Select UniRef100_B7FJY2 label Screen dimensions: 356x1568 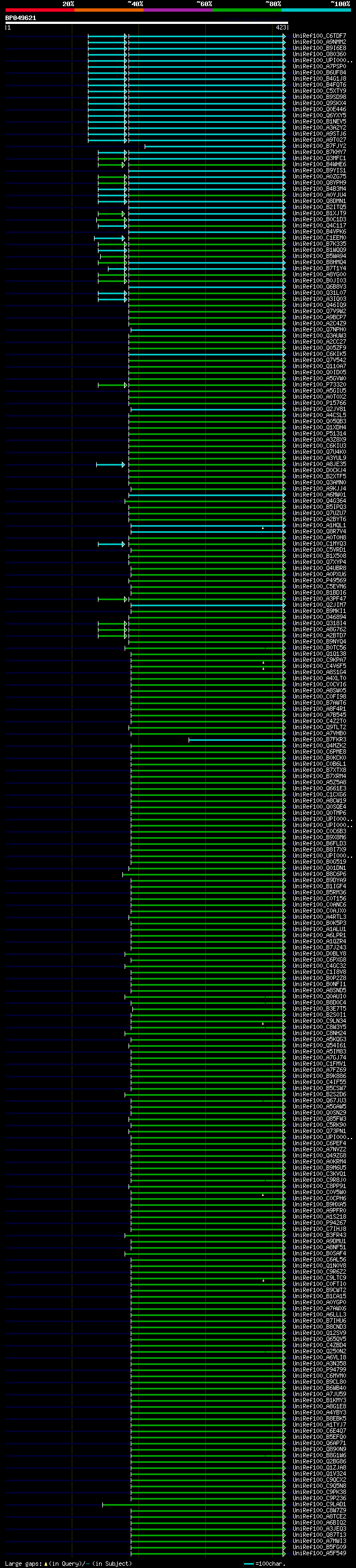pyautogui.click(x=319, y=146)
